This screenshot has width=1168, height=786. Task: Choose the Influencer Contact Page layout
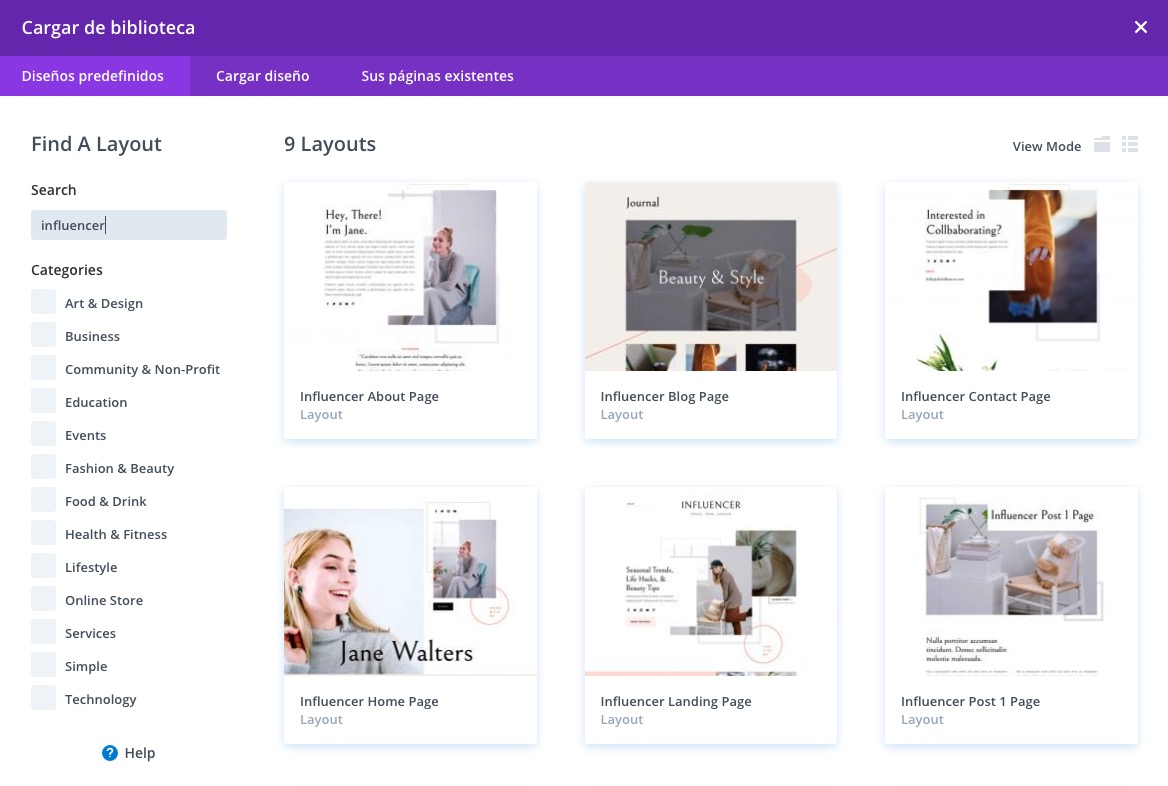tap(1011, 277)
